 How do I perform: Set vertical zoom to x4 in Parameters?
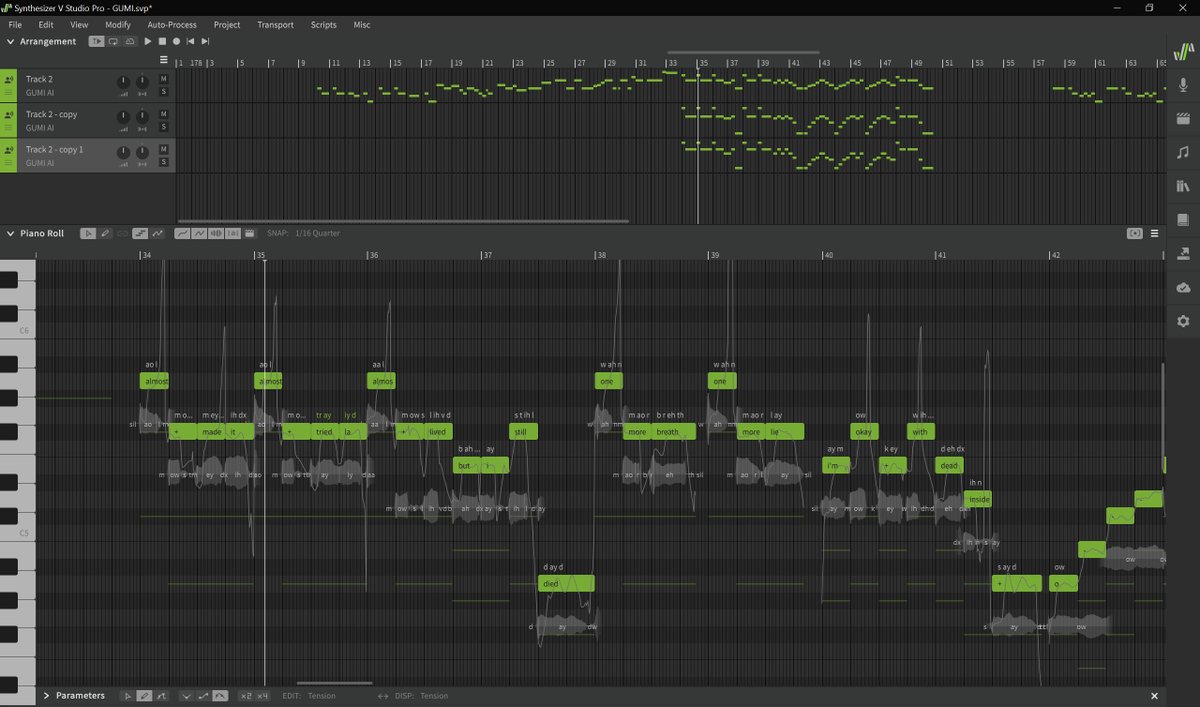[x=262, y=696]
